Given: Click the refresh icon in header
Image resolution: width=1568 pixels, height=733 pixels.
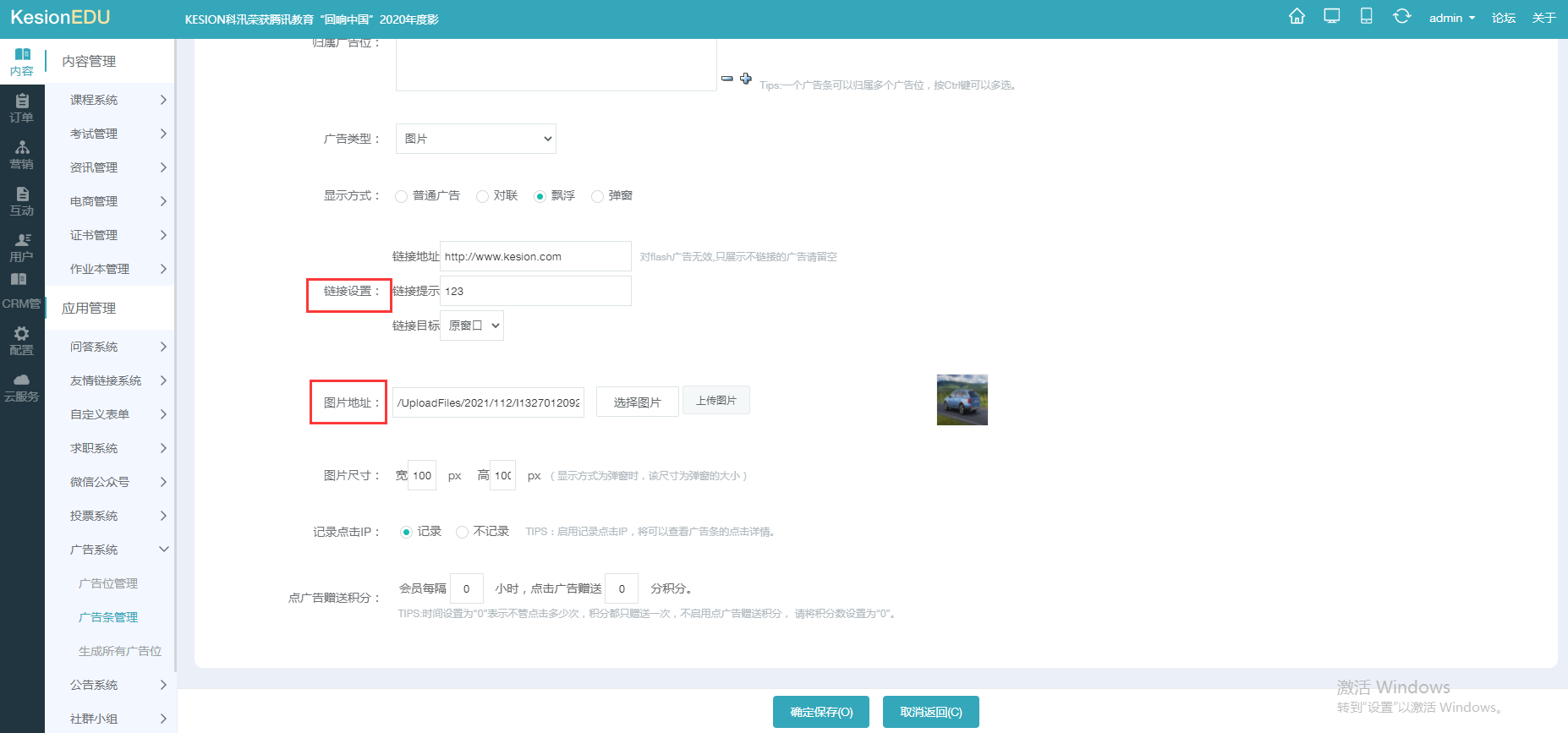Looking at the screenshot, I should click(x=1401, y=17).
